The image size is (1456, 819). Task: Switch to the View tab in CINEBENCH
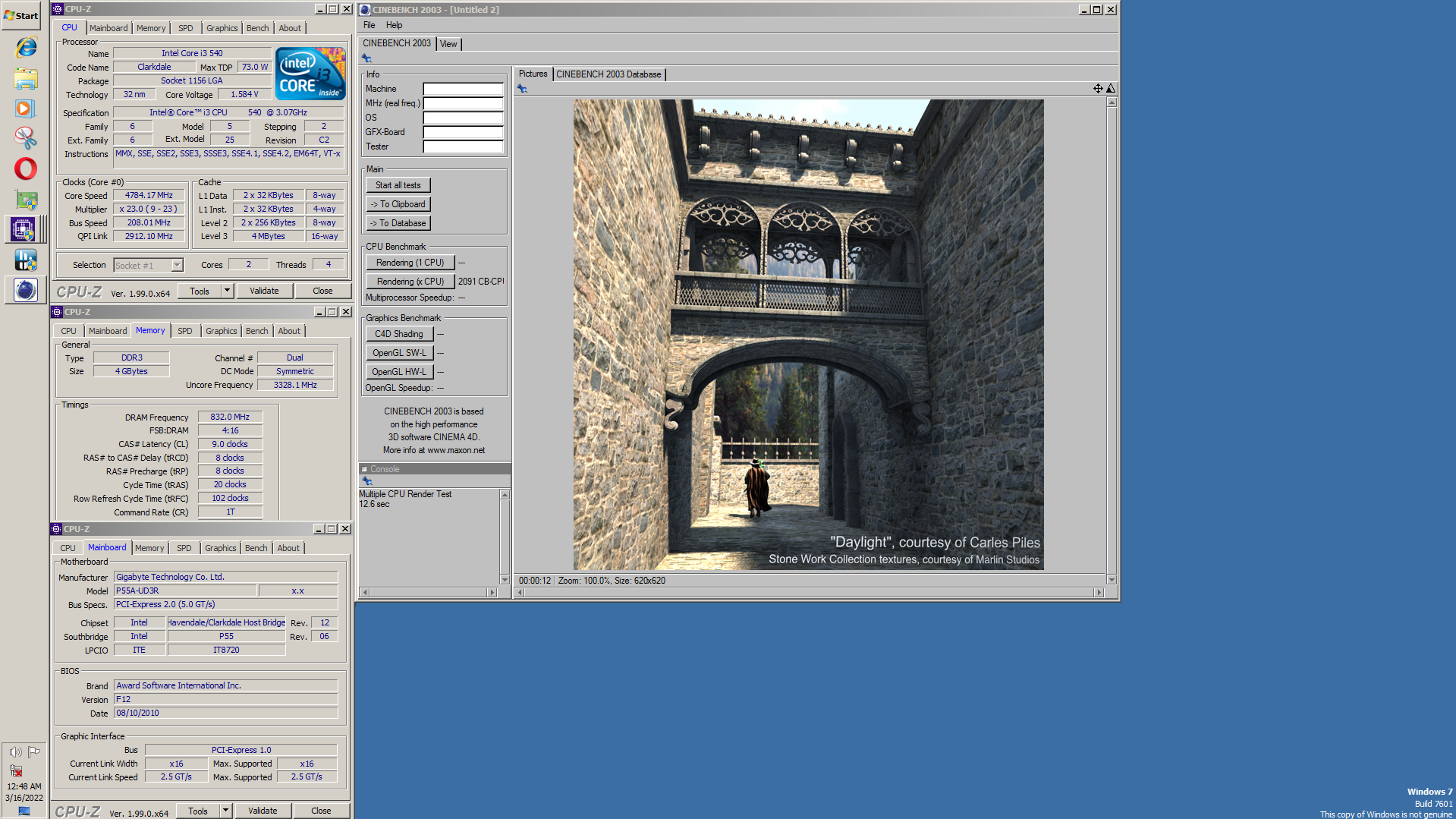point(448,44)
